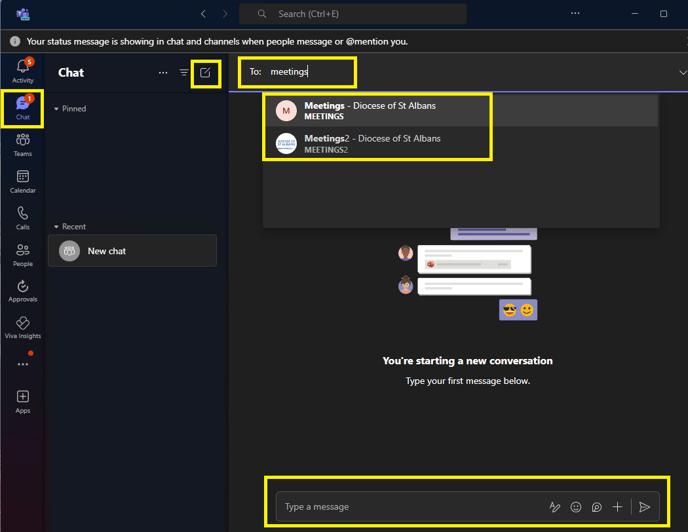Open Settings and more in title bar
Screen dimensions: 688x532
pos(575,14)
